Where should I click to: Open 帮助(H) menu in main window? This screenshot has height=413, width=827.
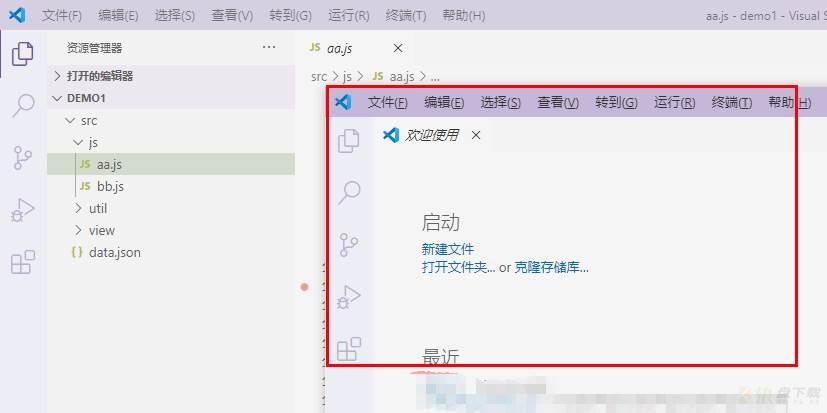point(464,16)
